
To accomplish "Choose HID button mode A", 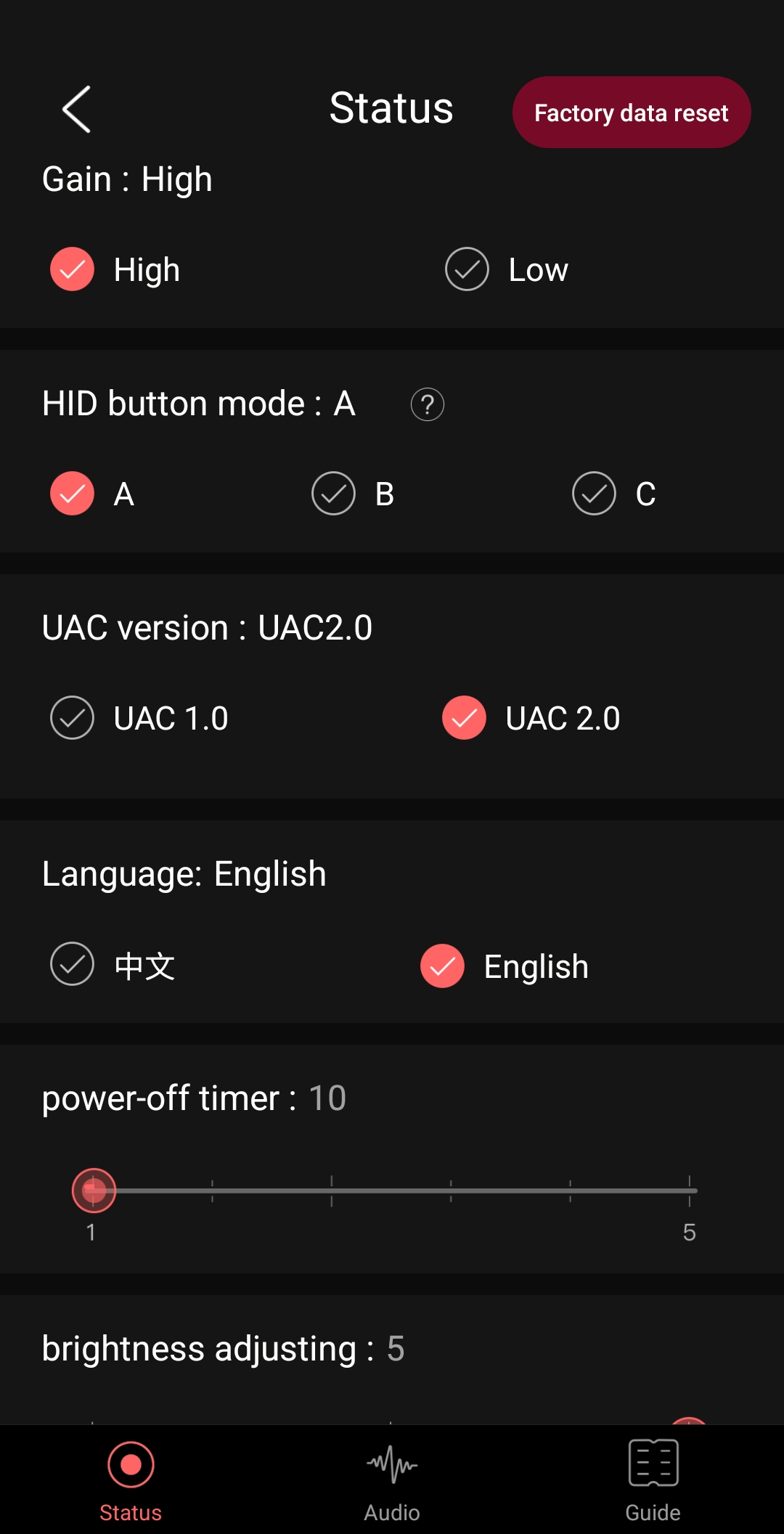I will 73,494.
